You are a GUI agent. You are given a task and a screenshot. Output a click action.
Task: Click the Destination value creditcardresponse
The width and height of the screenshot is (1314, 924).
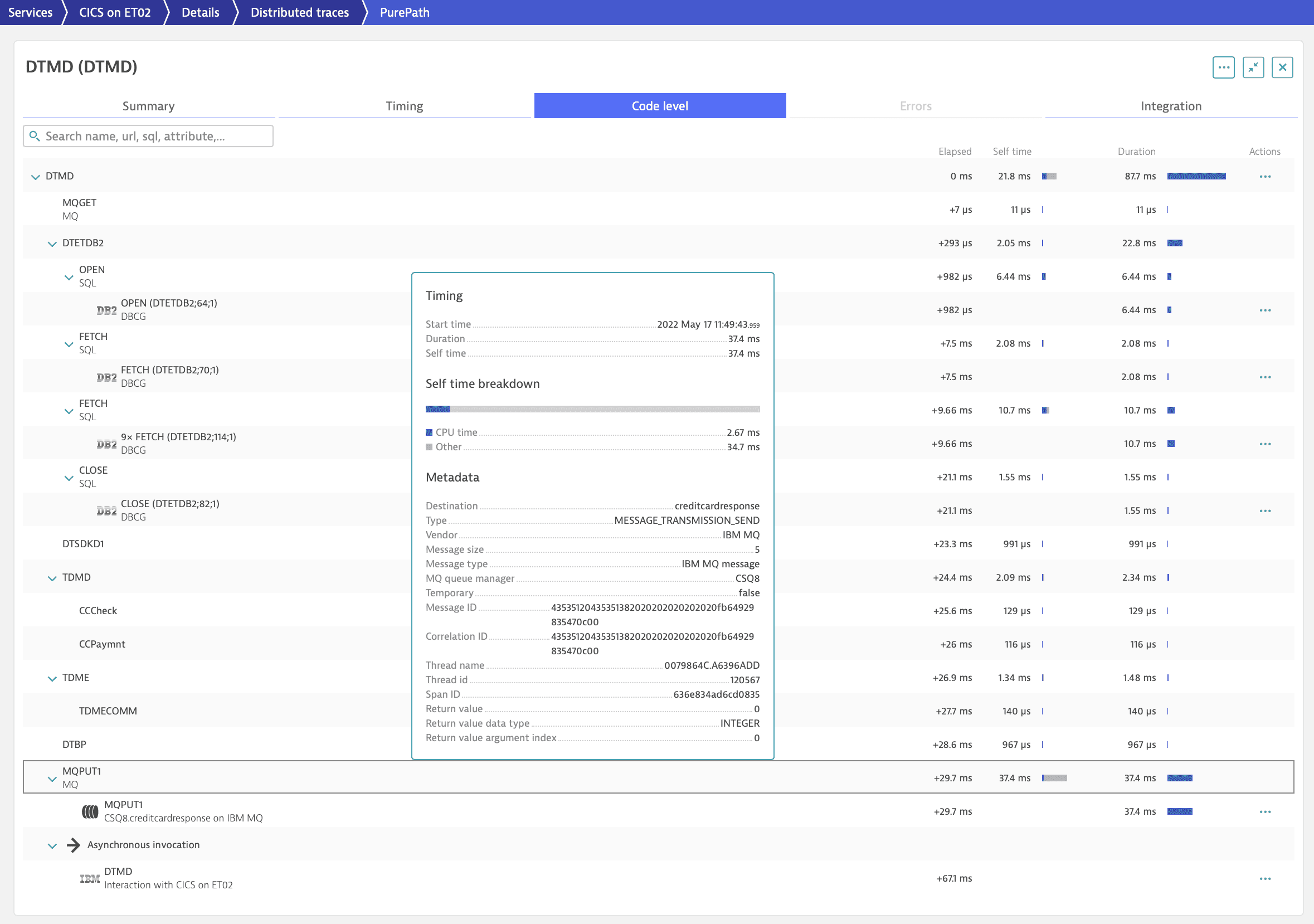click(x=717, y=506)
